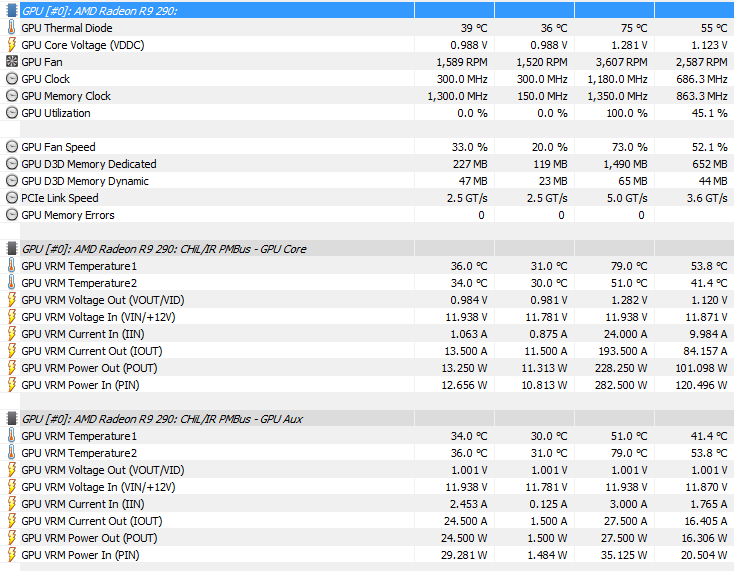Click the 282.500 W maximum power in value

tap(621, 385)
